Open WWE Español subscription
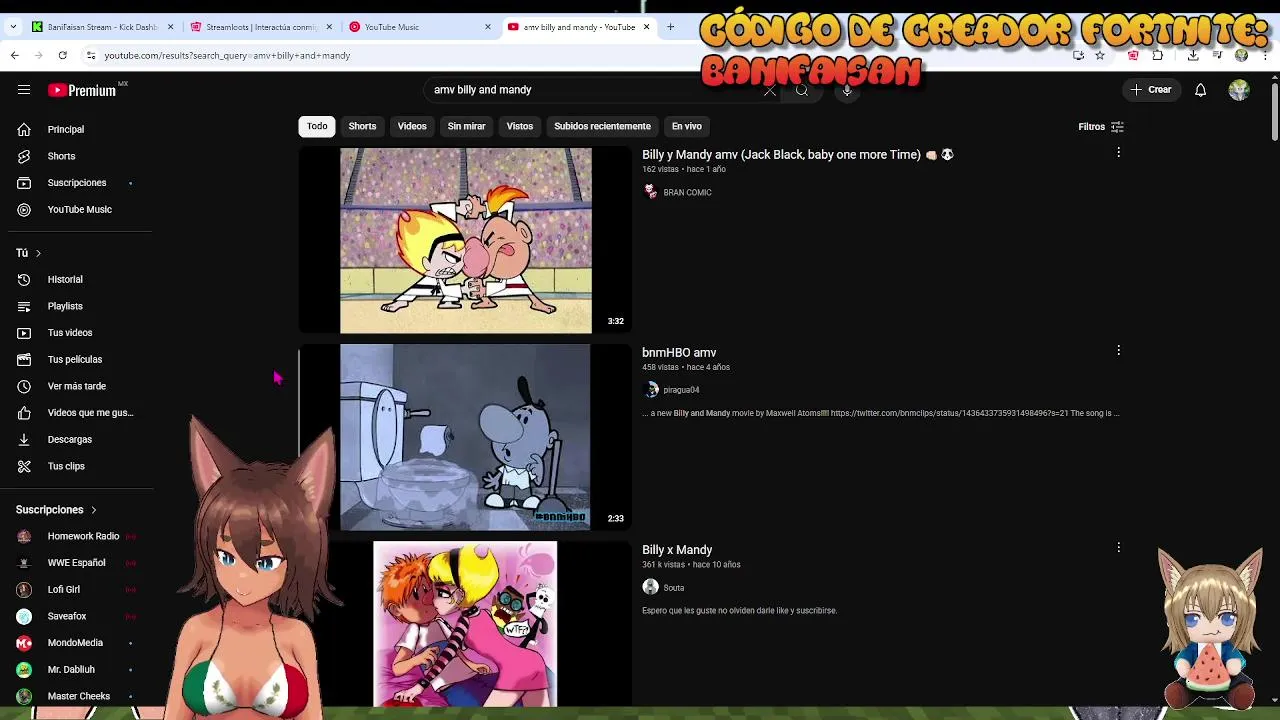1280x720 pixels. point(76,563)
